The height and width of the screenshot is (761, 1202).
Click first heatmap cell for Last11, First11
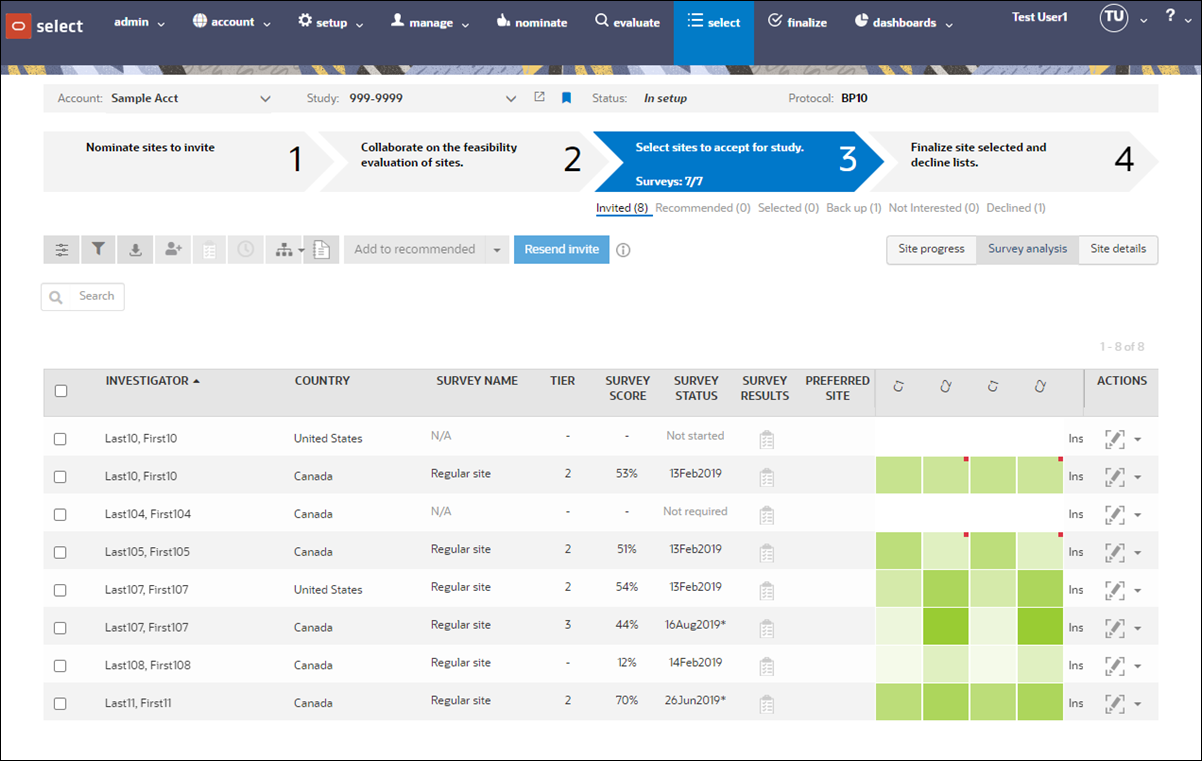[x=898, y=702]
